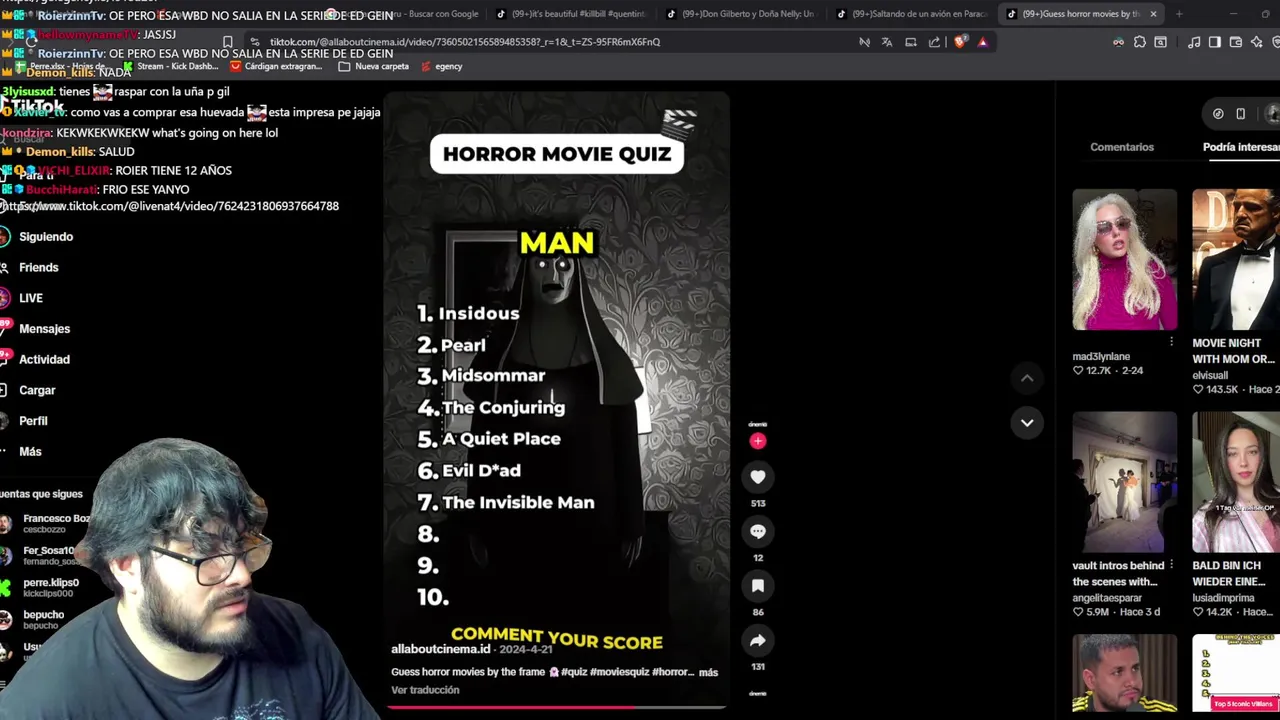Close the Guess horror movies tab
Image resolution: width=1280 pixels, height=720 pixels.
click(x=1153, y=14)
